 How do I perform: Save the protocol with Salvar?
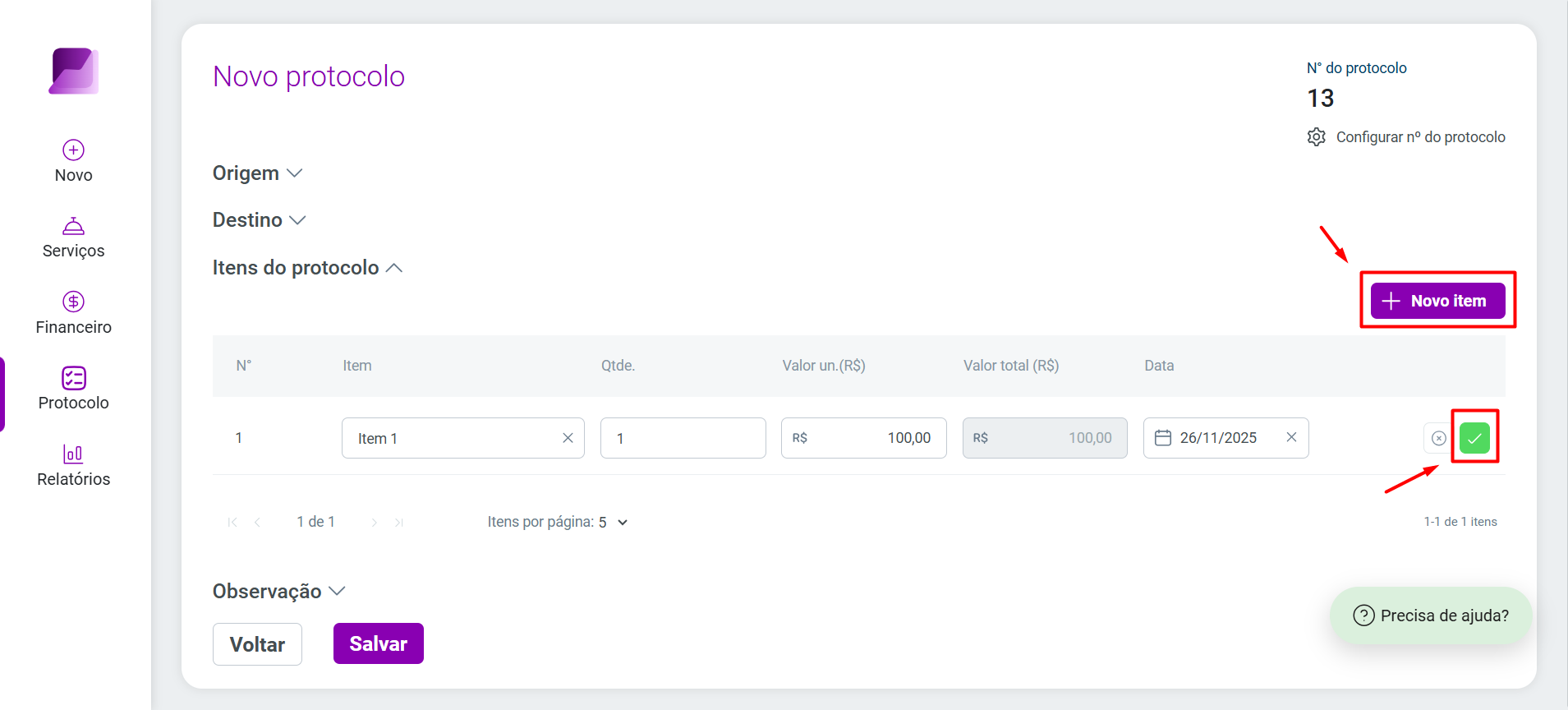[379, 643]
